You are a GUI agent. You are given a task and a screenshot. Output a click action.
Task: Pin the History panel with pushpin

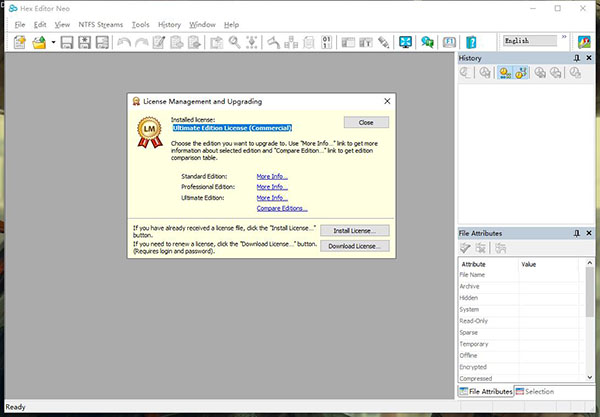click(576, 59)
